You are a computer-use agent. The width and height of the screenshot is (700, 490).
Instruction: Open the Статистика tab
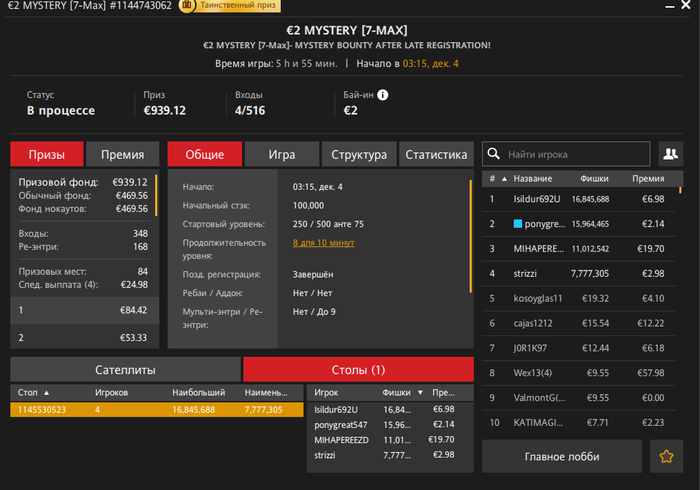point(436,154)
